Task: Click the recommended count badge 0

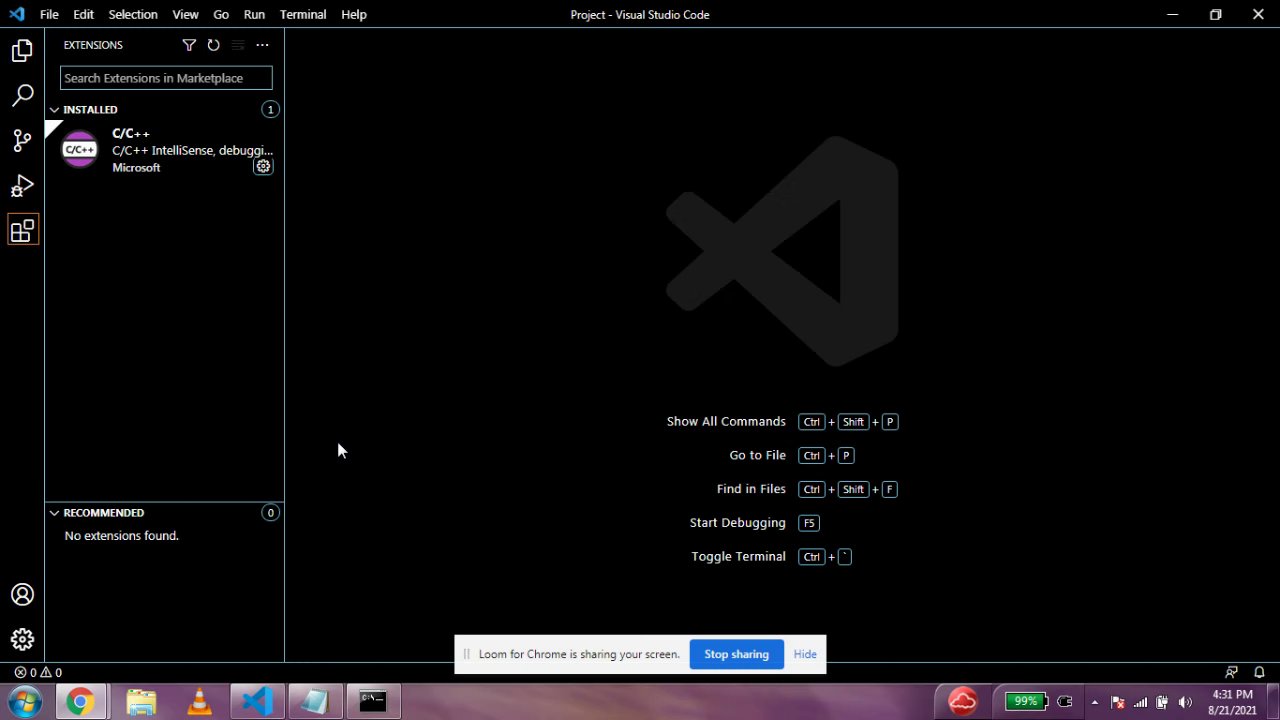Action: tap(270, 513)
